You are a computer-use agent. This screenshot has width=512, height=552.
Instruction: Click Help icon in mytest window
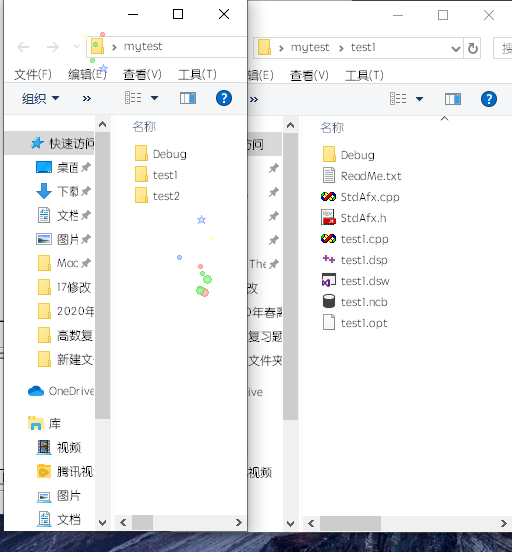click(x=224, y=98)
